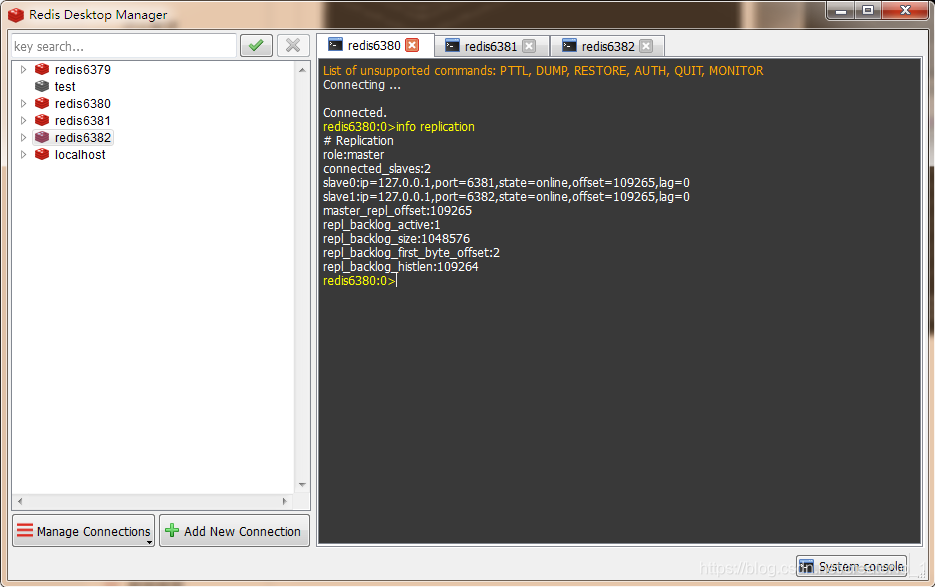The image size is (935, 587).
Task: Select redis6379 in the connection tree
Action: click(x=82, y=69)
